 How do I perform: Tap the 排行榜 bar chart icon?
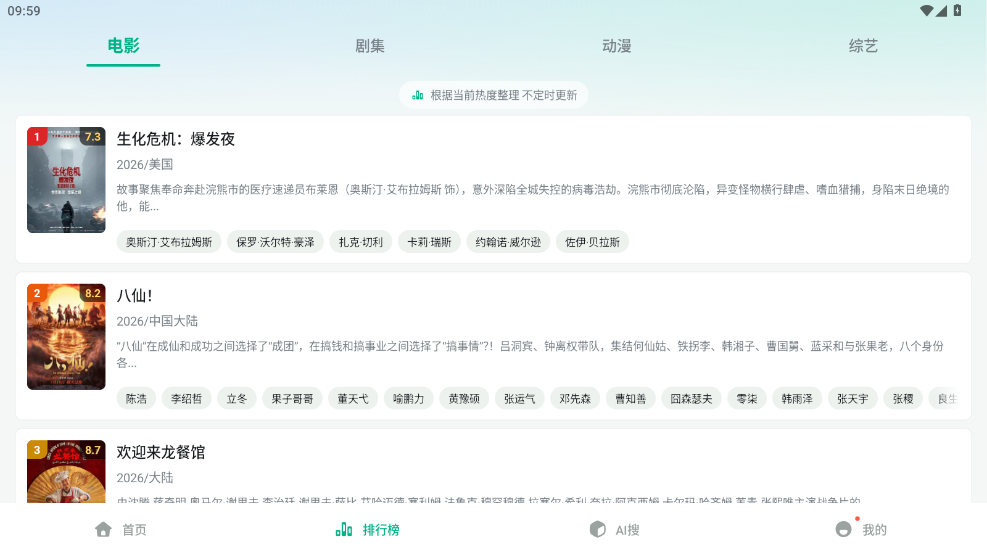click(344, 529)
